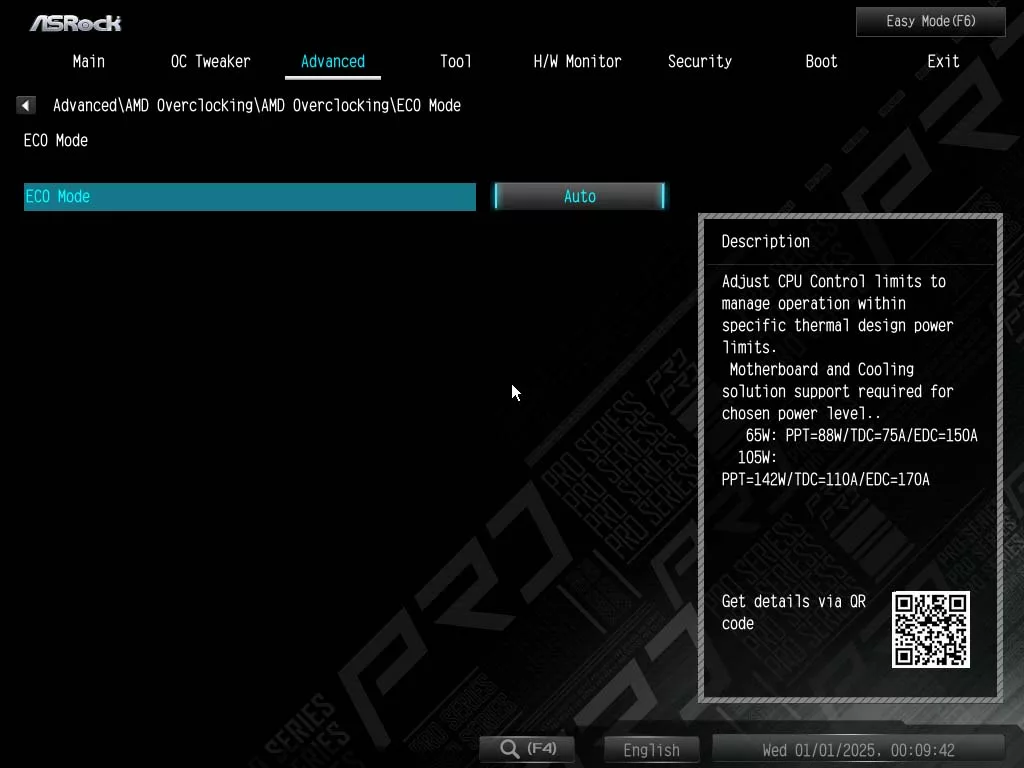Viewport: 1024px width, 768px height.
Task: Switch to Easy Mode (F6)
Action: click(930, 21)
